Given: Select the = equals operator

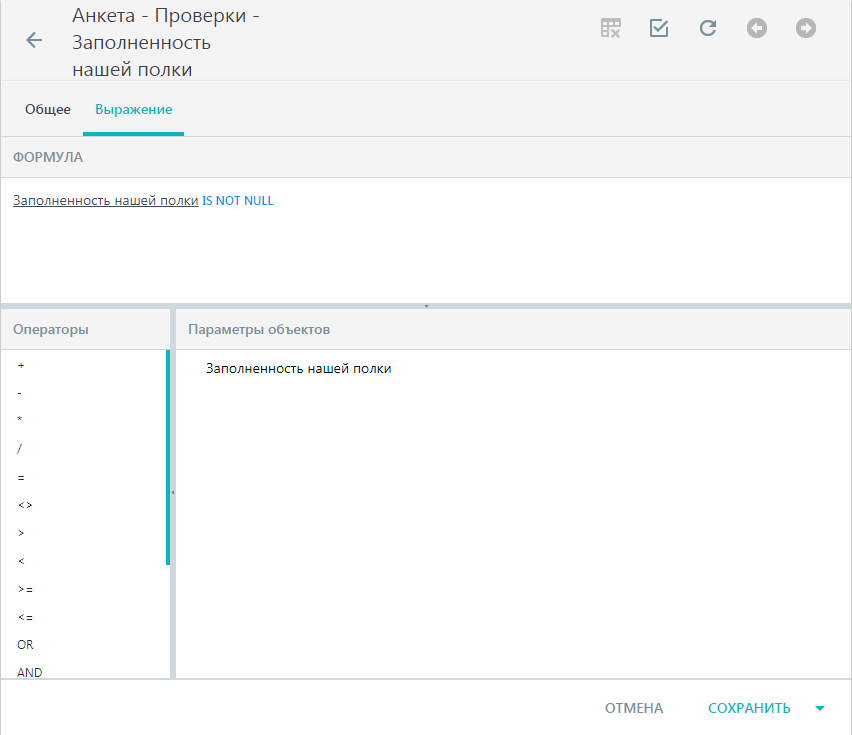Looking at the screenshot, I should (x=21, y=478).
